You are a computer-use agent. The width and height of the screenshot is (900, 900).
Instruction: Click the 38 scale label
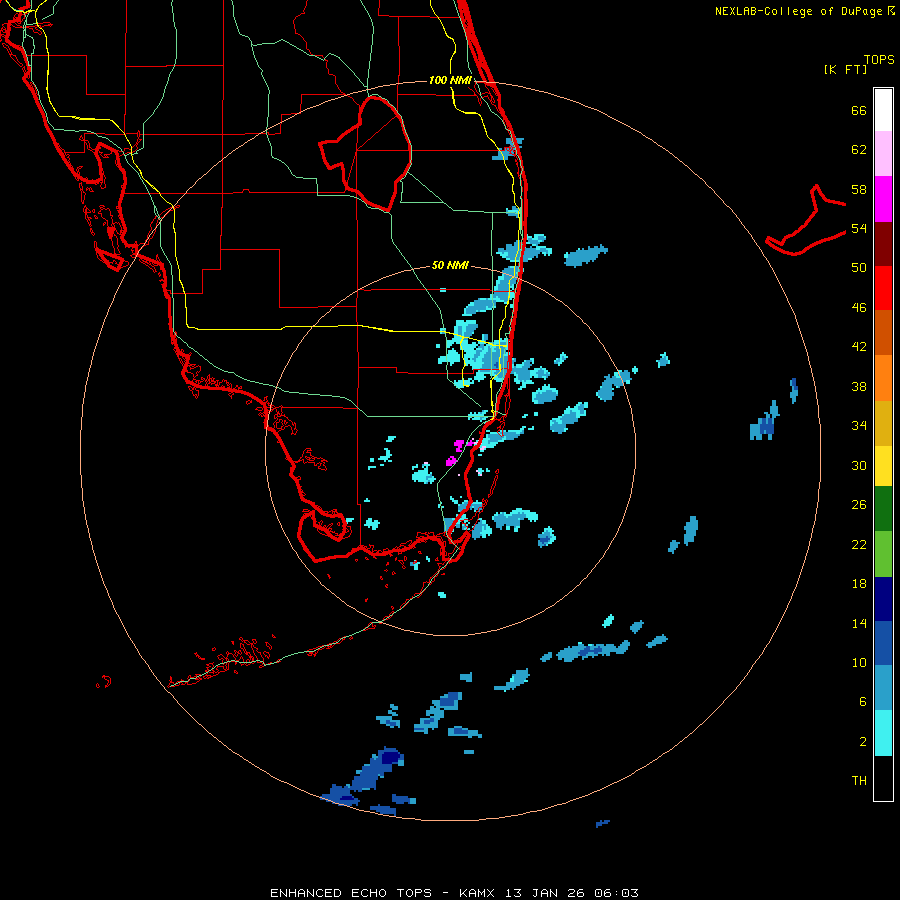[859, 386]
